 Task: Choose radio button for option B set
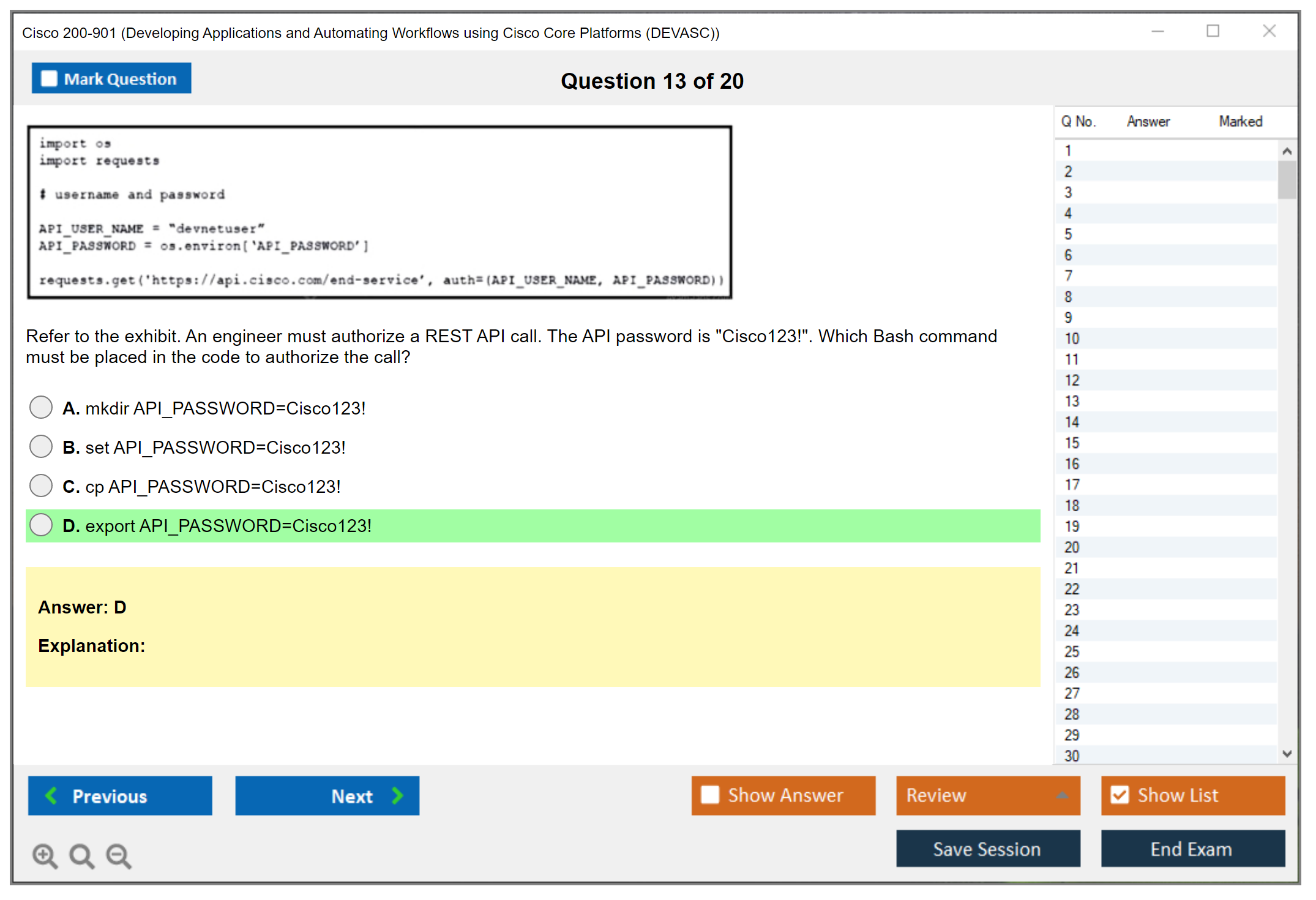[41, 447]
